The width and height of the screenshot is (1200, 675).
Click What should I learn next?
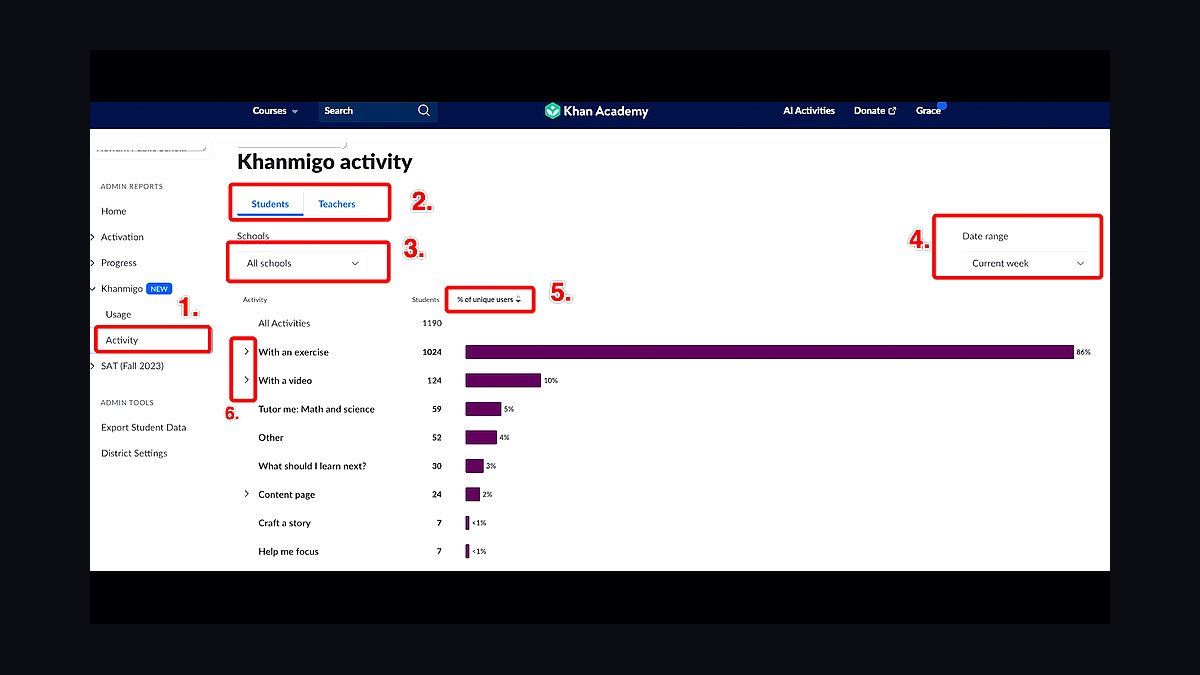(x=312, y=466)
